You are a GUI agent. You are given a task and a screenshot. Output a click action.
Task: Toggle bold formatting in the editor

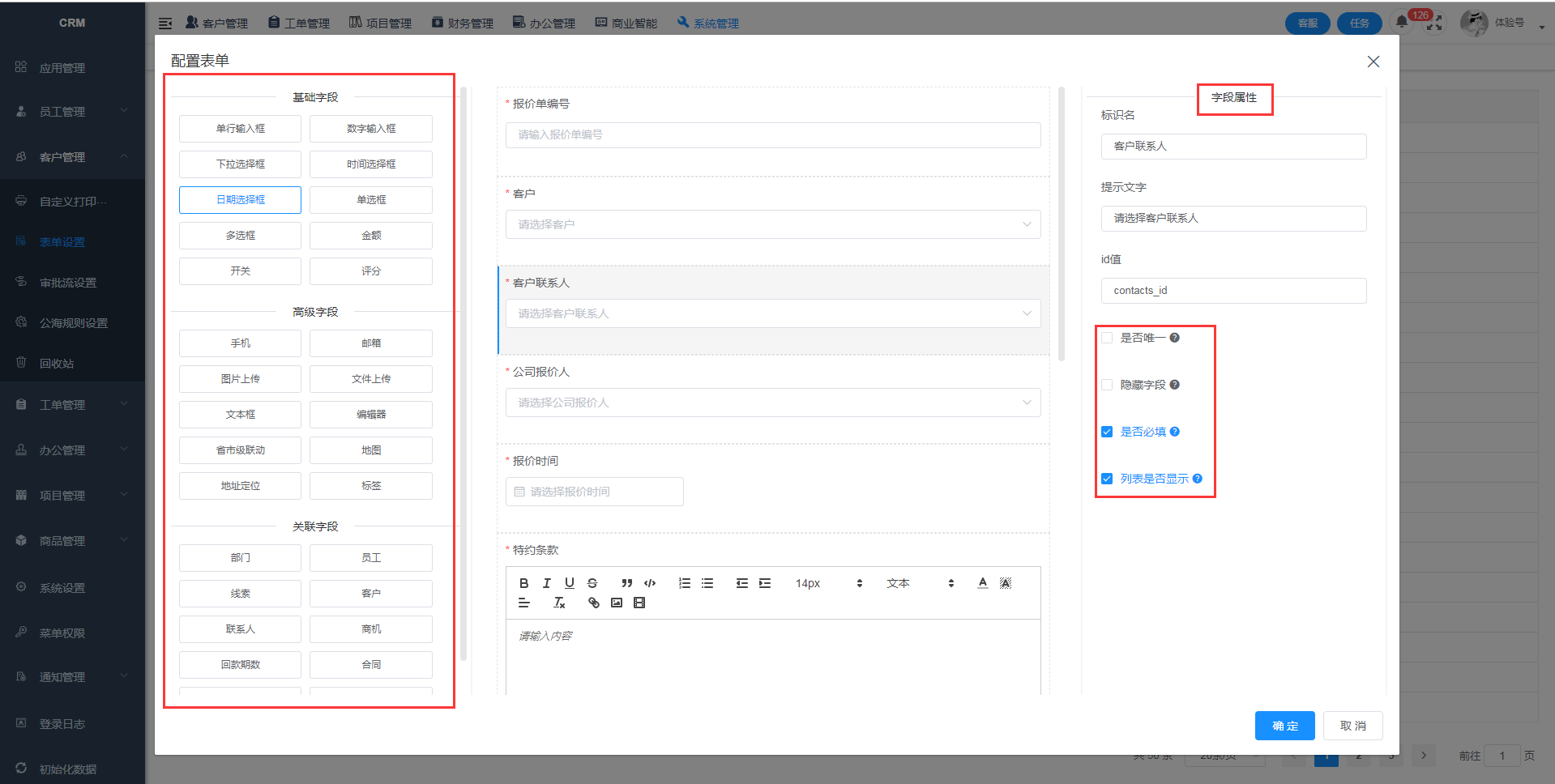pyautogui.click(x=524, y=583)
